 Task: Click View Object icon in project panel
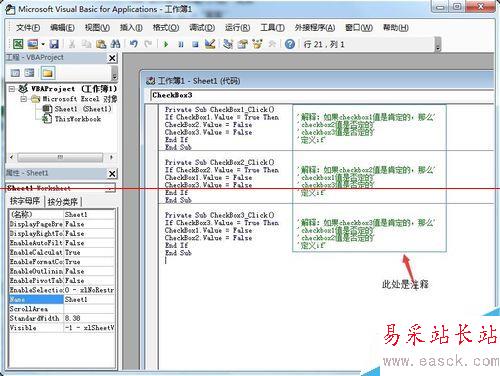click(30, 73)
